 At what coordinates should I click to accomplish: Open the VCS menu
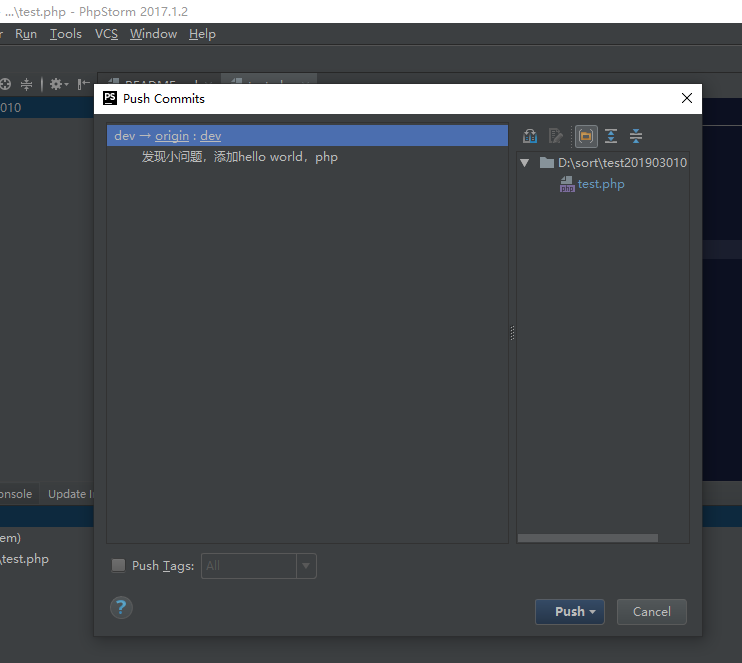click(106, 34)
